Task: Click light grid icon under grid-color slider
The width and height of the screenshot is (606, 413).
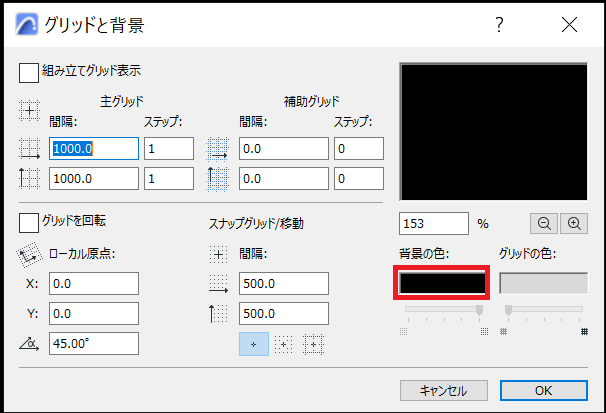Action: click(x=503, y=331)
